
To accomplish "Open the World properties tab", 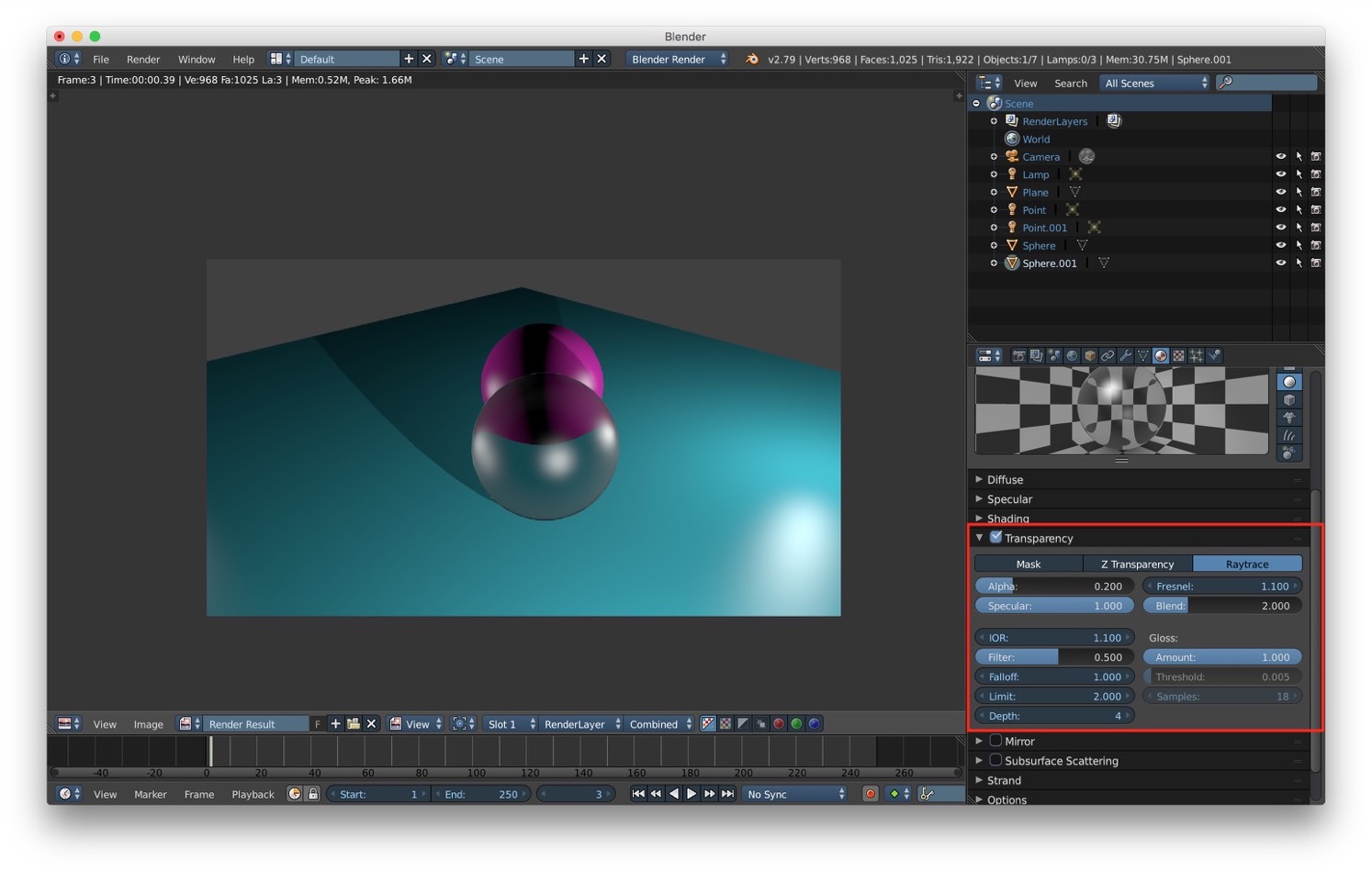I will point(1072,355).
